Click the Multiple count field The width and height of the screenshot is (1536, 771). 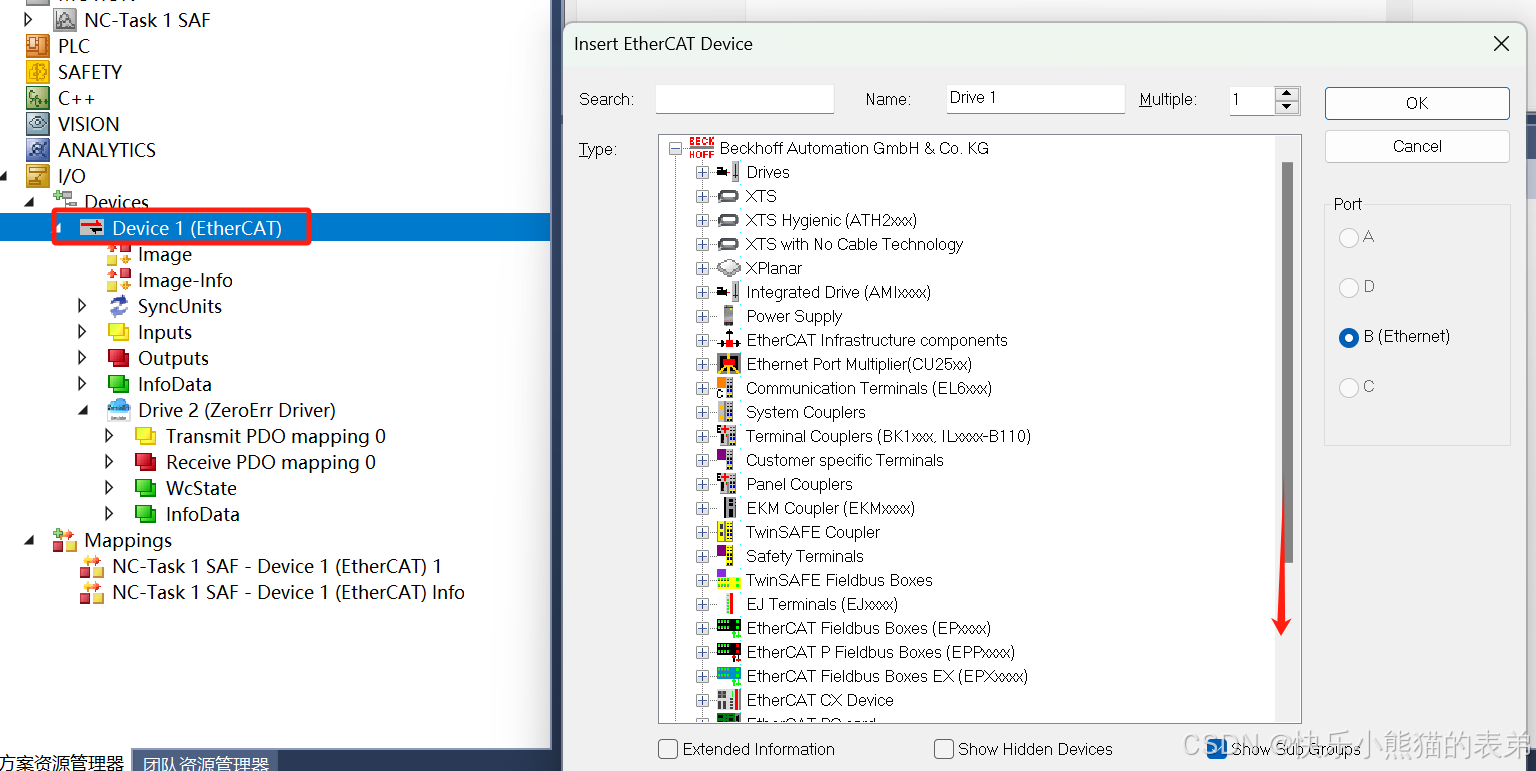point(1252,100)
